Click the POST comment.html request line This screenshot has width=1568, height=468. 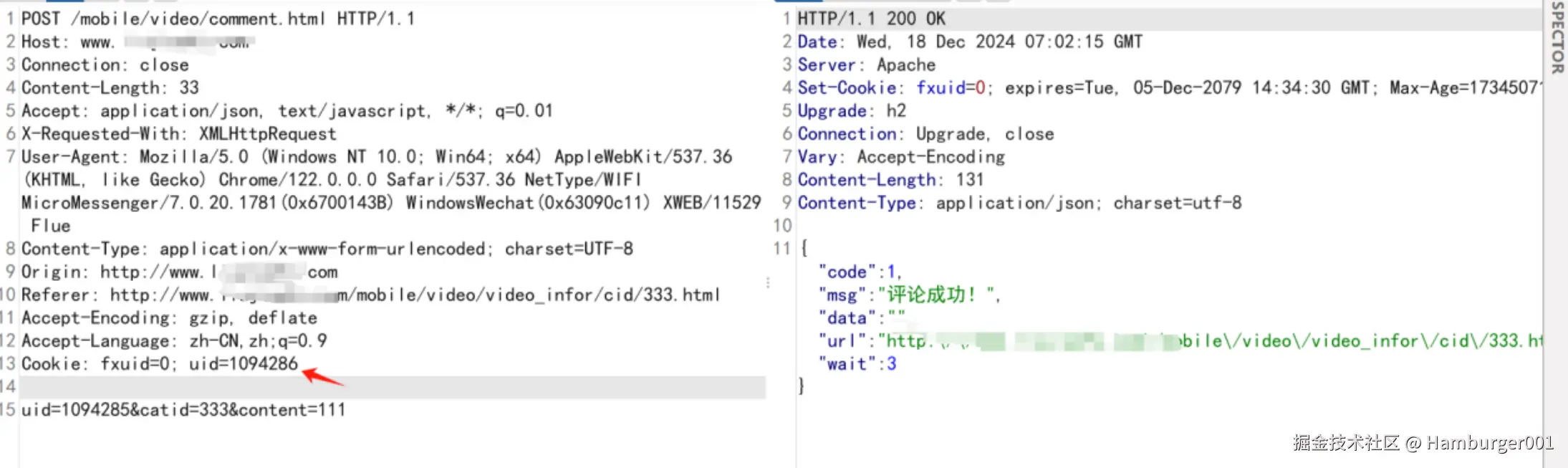pyautogui.click(x=218, y=19)
